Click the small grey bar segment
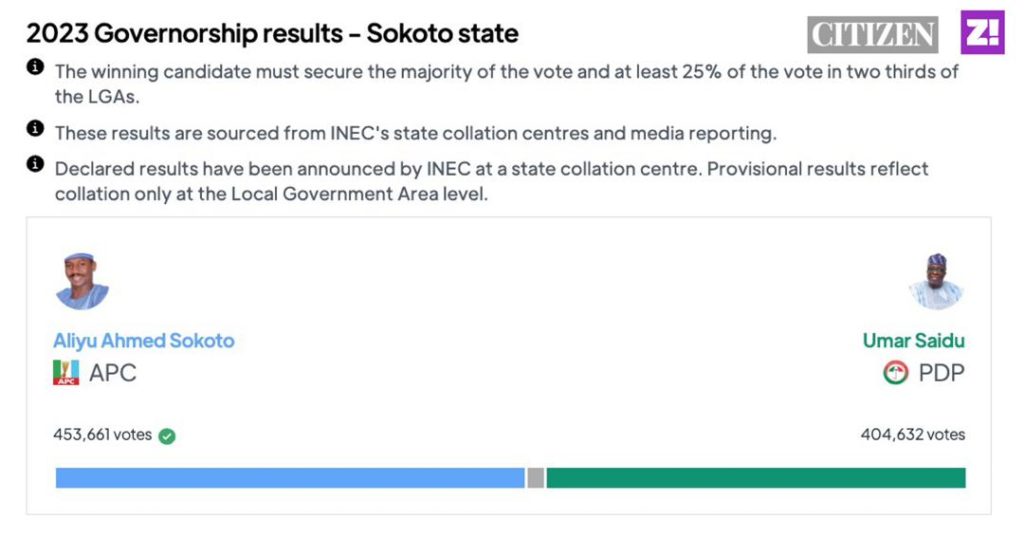The image size is (1024, 556). 536,478
